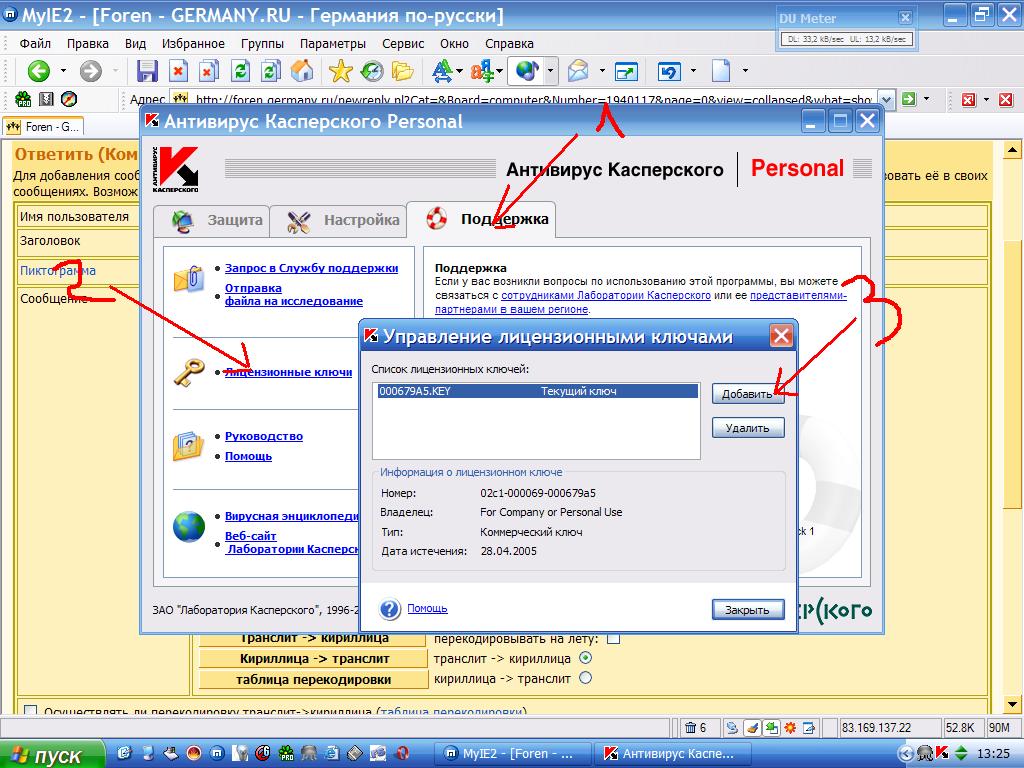Click the 'таблица перекодировки' button

click(314, 679)
